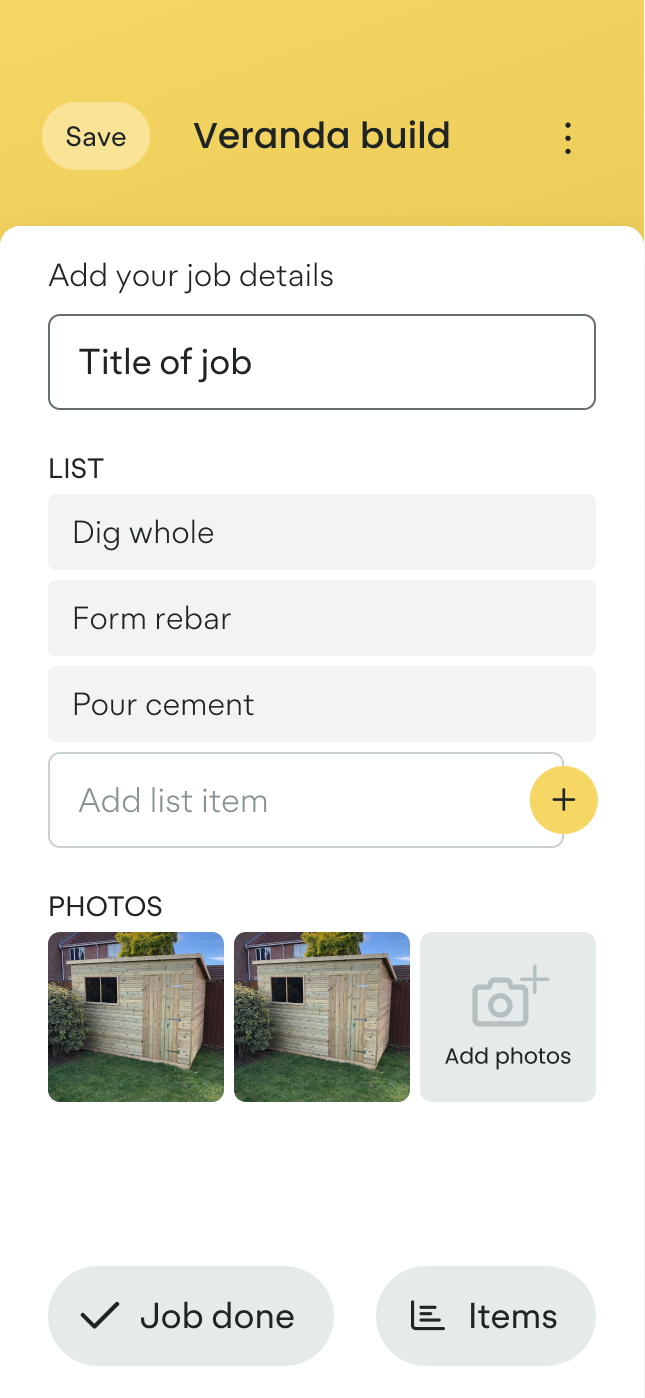Viewport: 645px width, 1398px height.
Task: Select the Pour cement list entry
Action: 322,704
